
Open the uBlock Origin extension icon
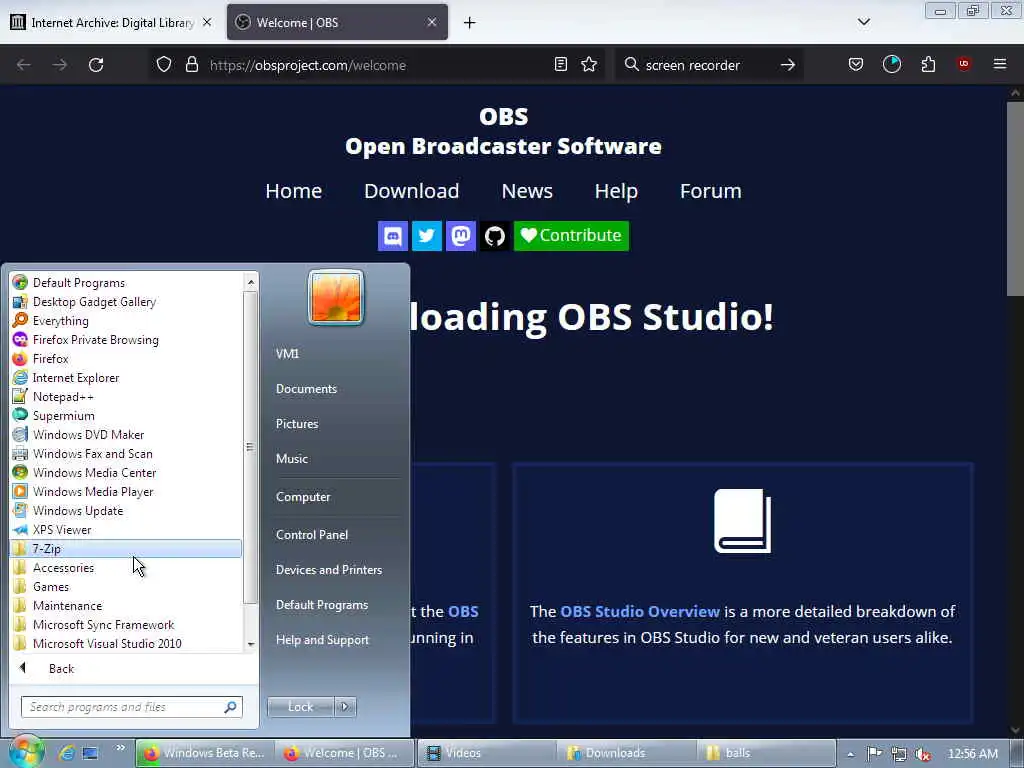963,64
